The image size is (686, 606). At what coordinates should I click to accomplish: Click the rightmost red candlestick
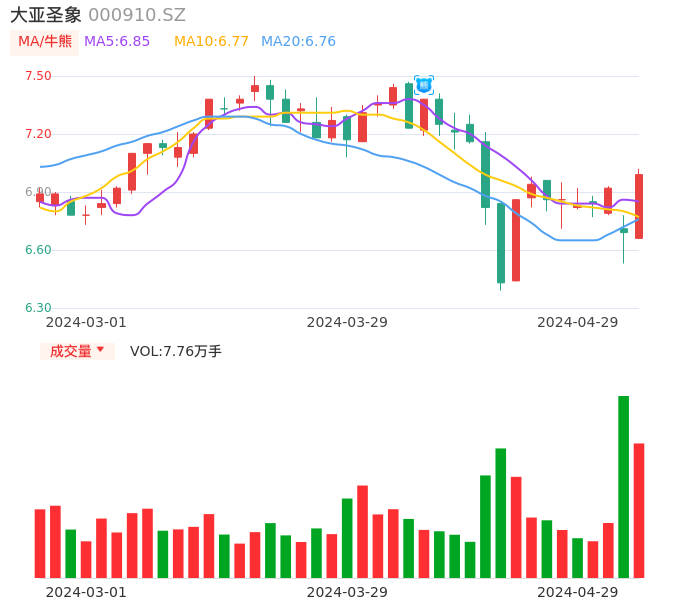pos(639,206)
